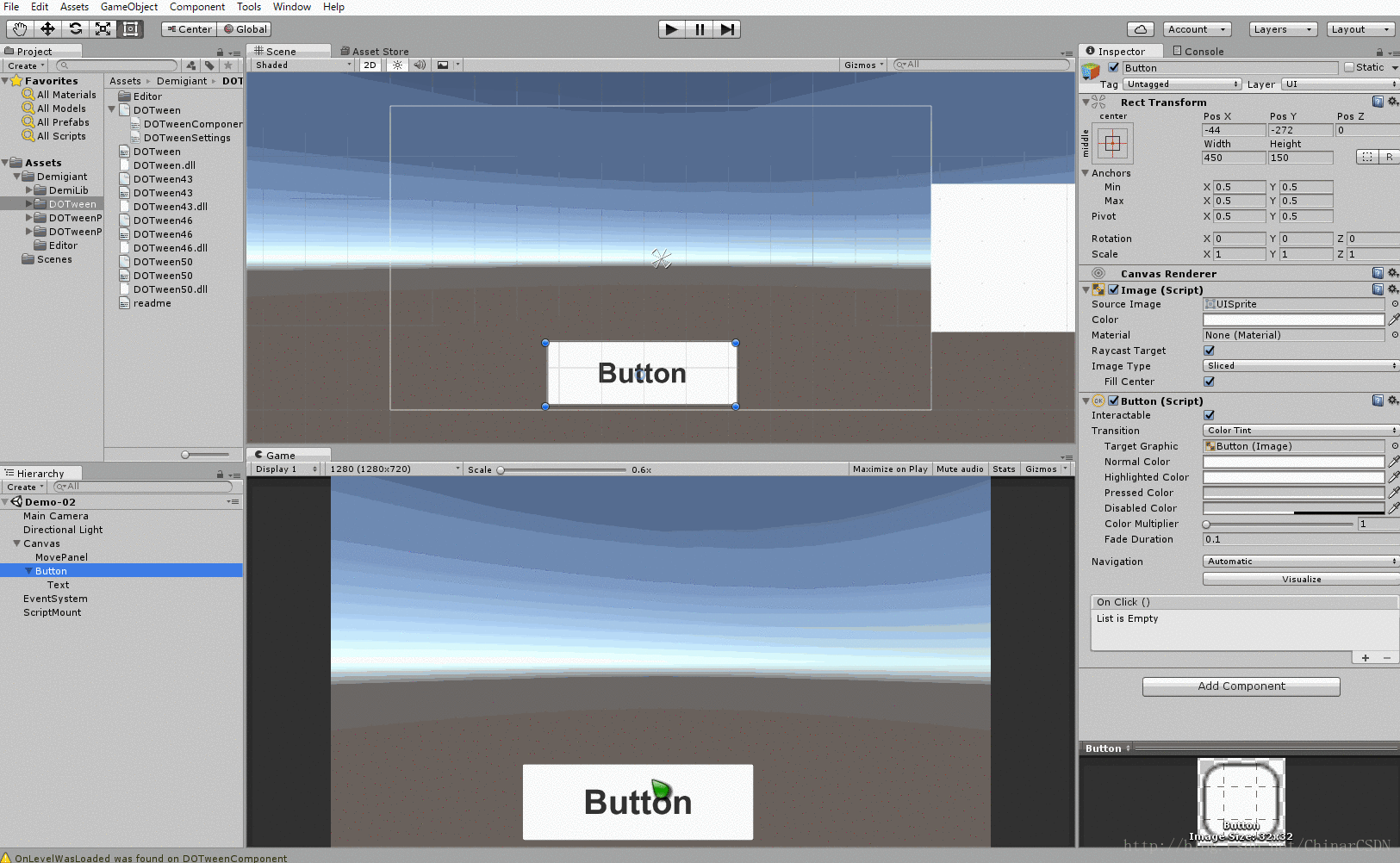
Task: Open the Account button
Action: (1198, 29)
